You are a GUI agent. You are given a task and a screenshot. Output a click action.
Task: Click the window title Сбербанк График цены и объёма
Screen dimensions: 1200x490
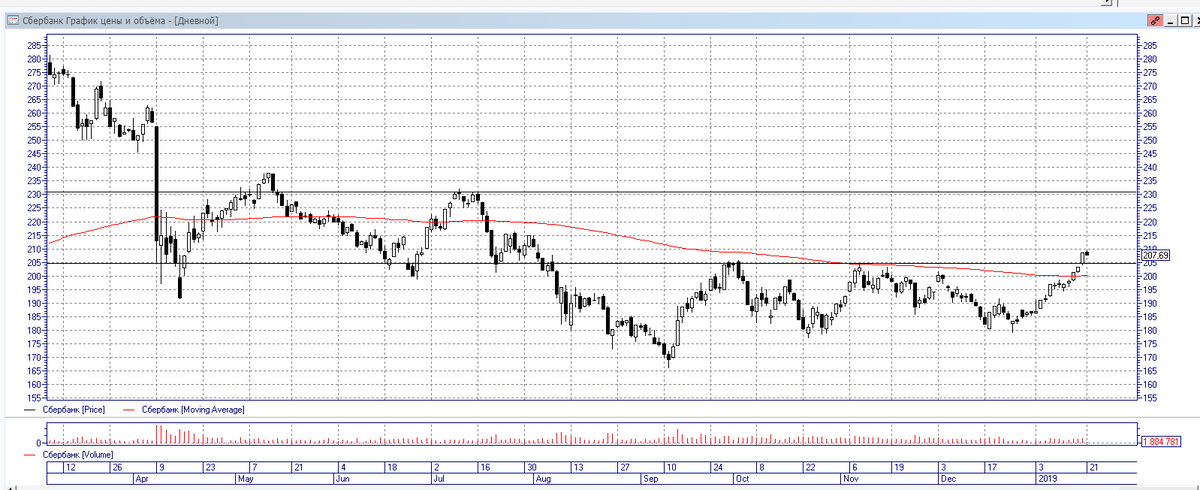(x=96, y=20)
